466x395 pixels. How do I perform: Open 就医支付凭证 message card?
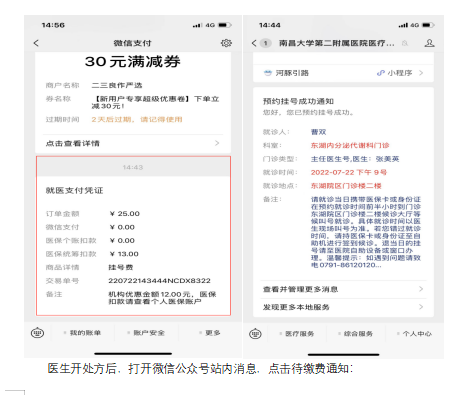coord(133,246)
